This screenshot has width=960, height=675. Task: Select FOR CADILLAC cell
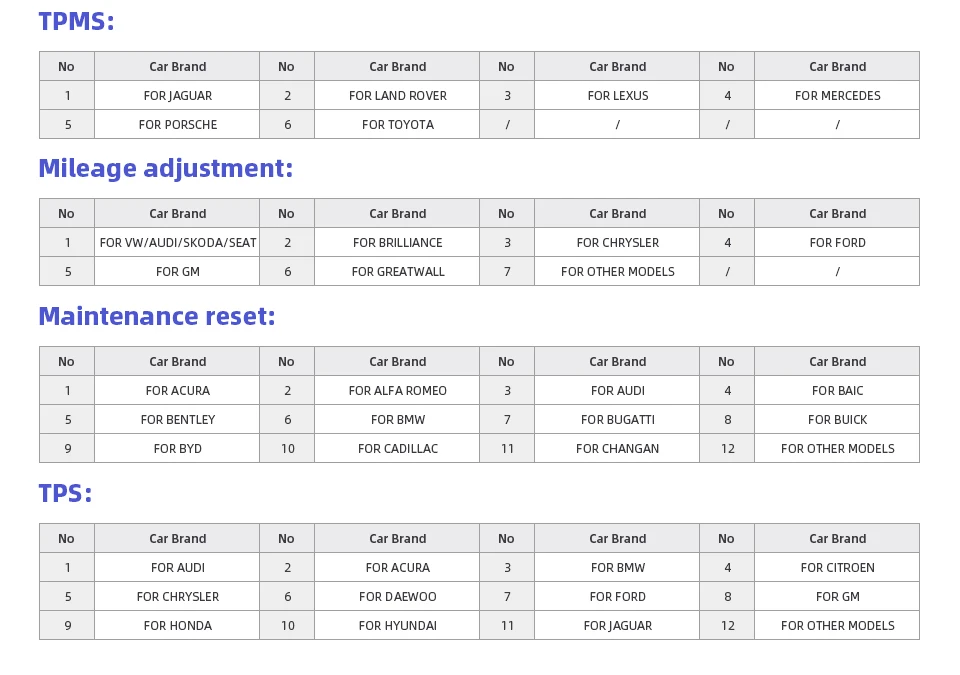(x=397, y=448)
